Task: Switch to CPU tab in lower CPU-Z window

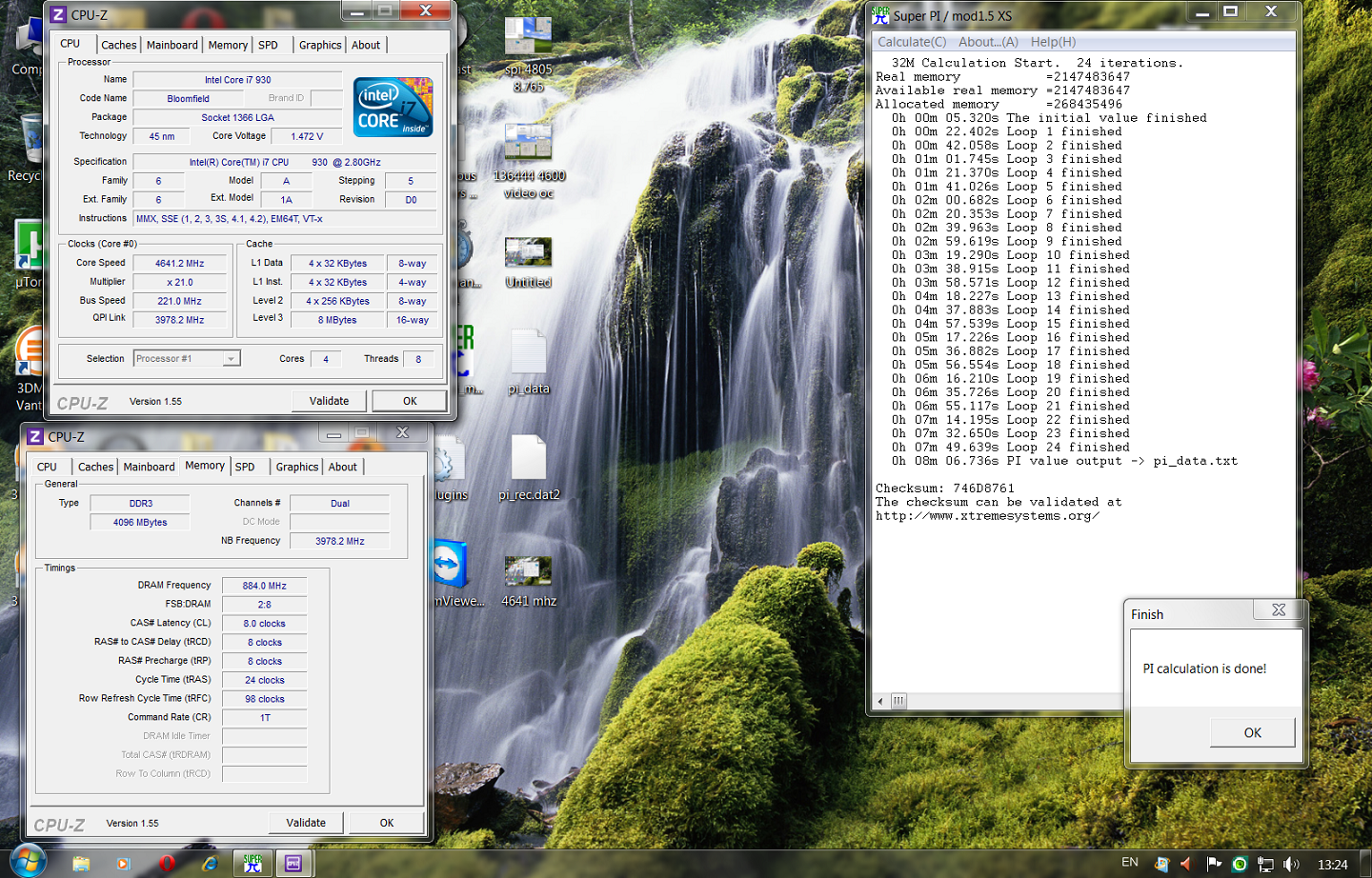Action: [47, 467]
